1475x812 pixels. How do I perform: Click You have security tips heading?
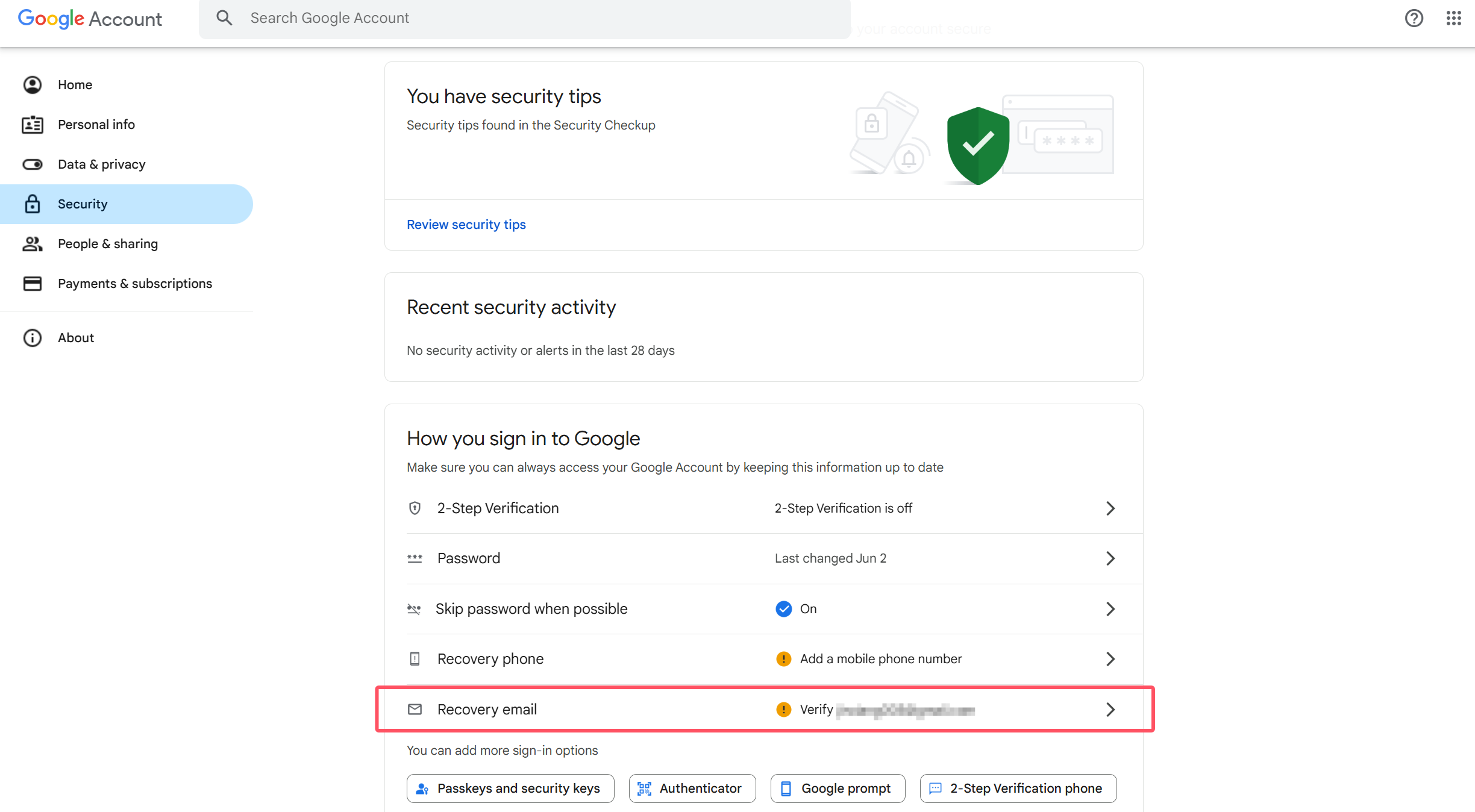coord(504,96)
